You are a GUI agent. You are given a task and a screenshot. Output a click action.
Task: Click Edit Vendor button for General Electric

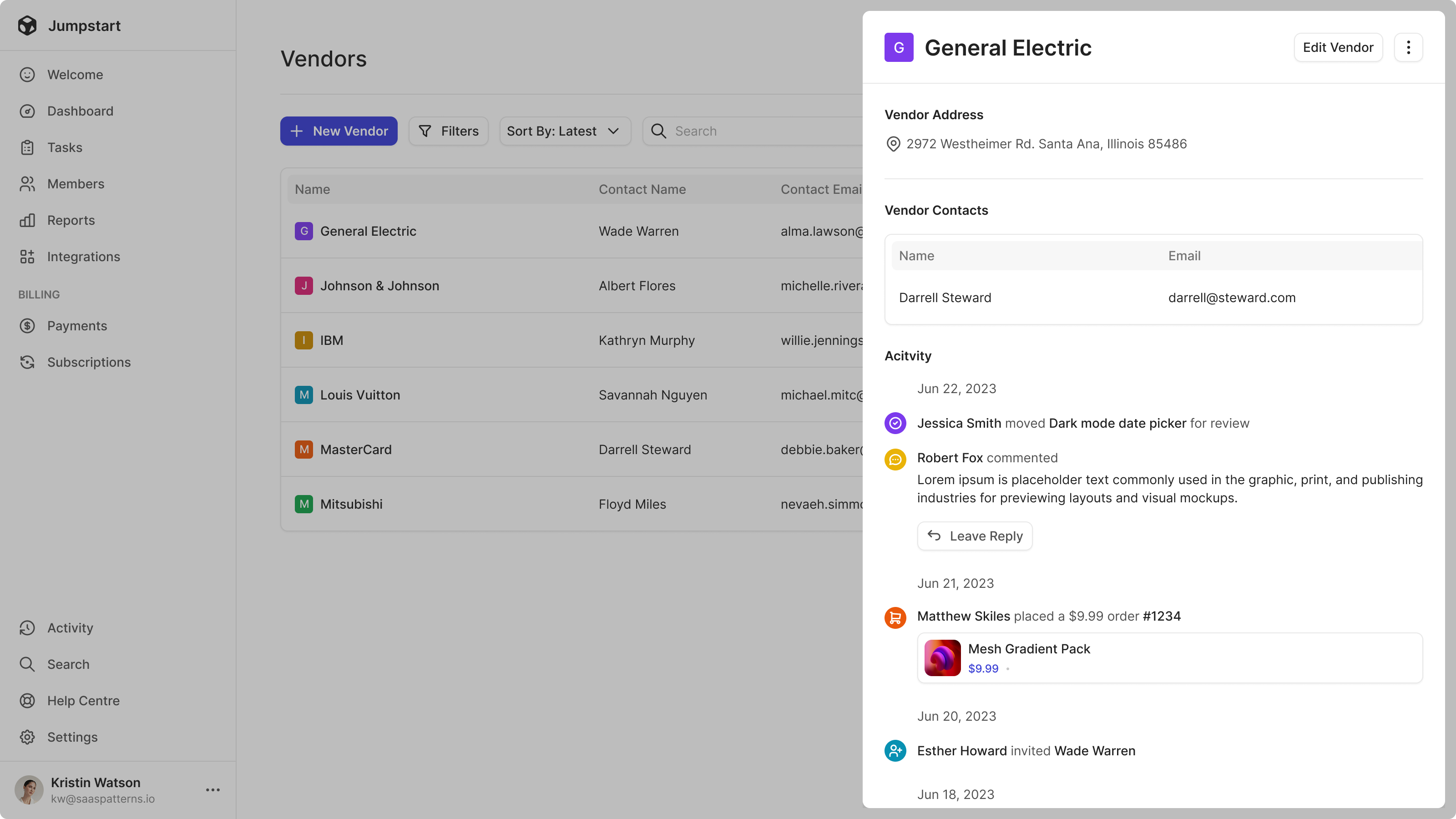click(x=1338, y=47)
